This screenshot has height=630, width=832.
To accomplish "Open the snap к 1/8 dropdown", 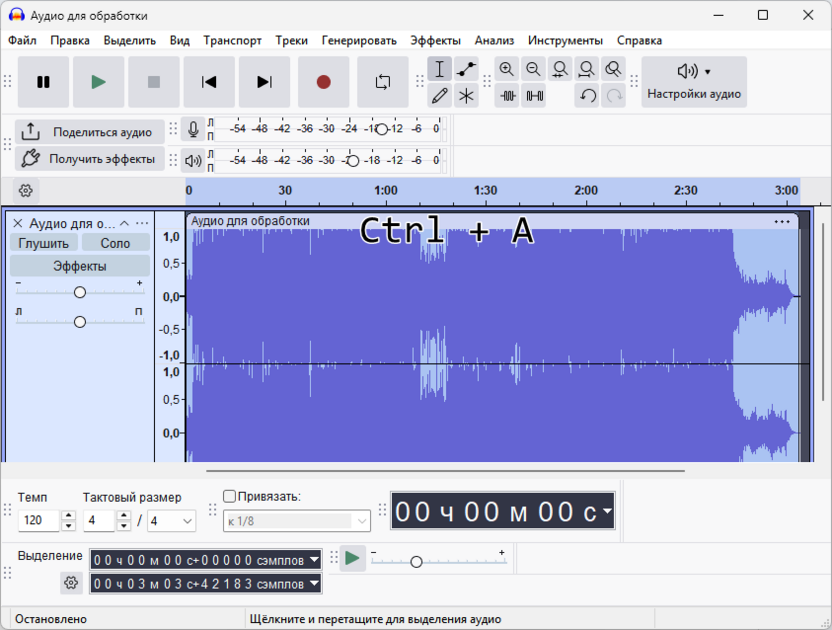I will [x=297, y=521].
